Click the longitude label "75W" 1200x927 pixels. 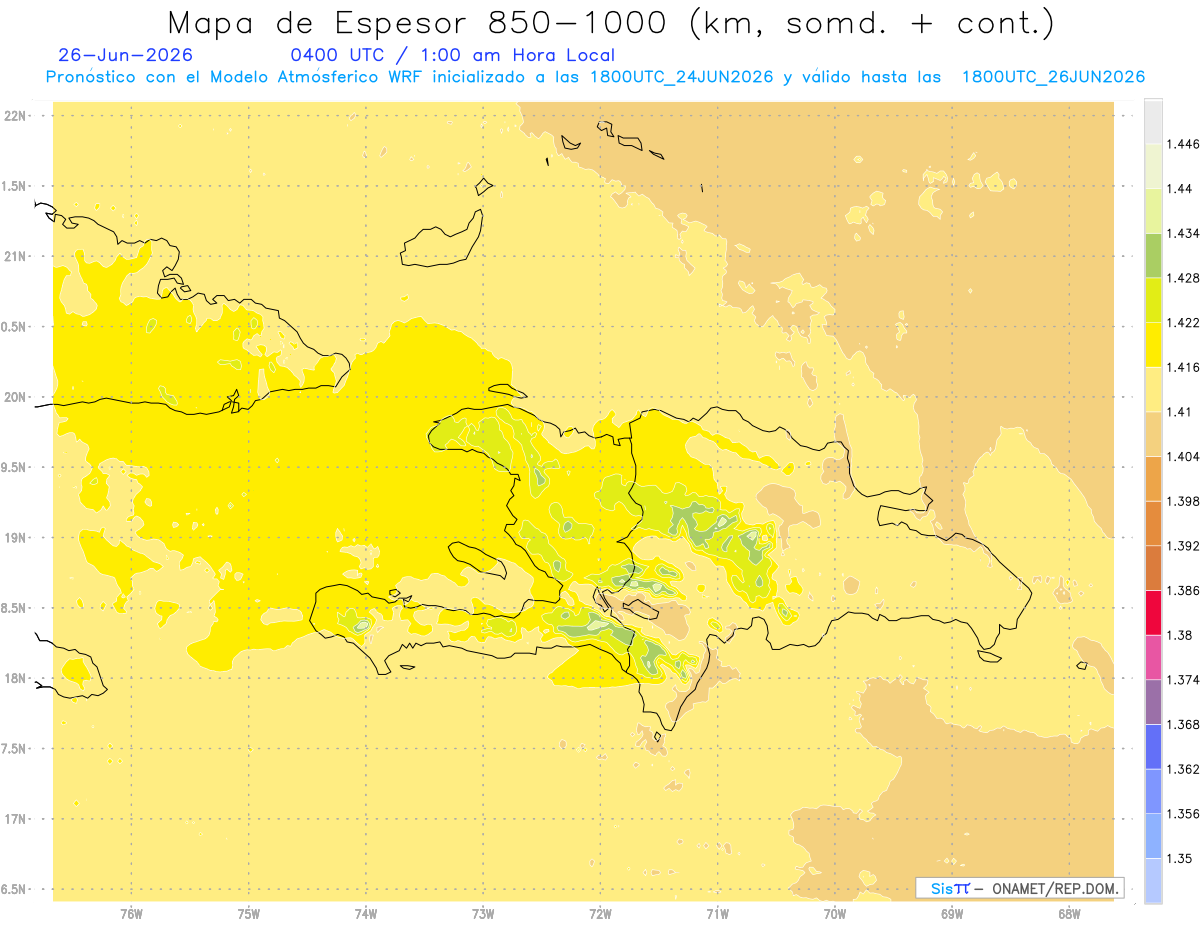(x=249, y=914)
